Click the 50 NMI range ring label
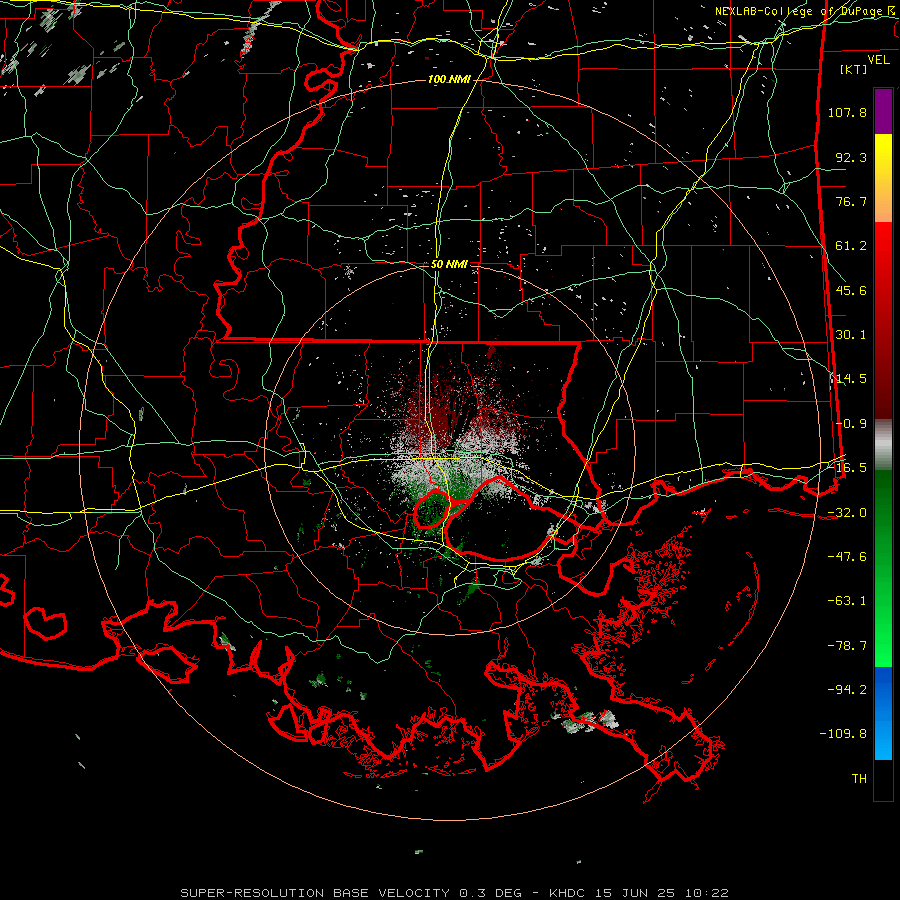Image resolution: width=900 pixels, height=900 pixels. tap(449, 264)
